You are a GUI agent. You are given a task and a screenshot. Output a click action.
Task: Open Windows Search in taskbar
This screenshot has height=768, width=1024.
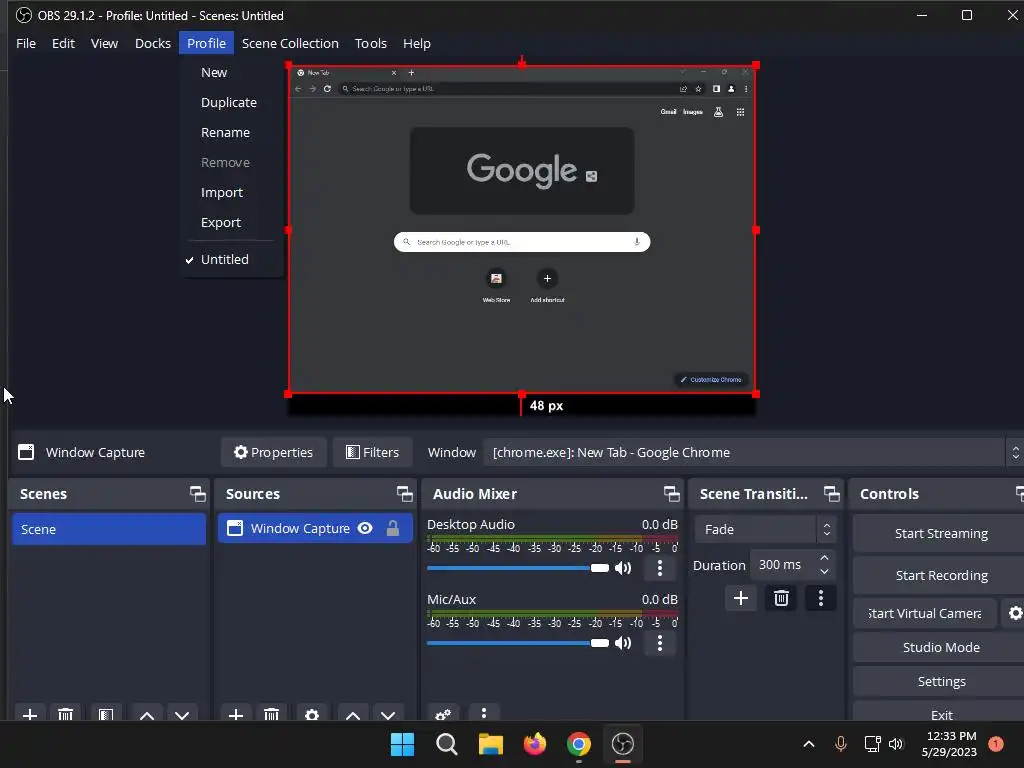[447, 744]
